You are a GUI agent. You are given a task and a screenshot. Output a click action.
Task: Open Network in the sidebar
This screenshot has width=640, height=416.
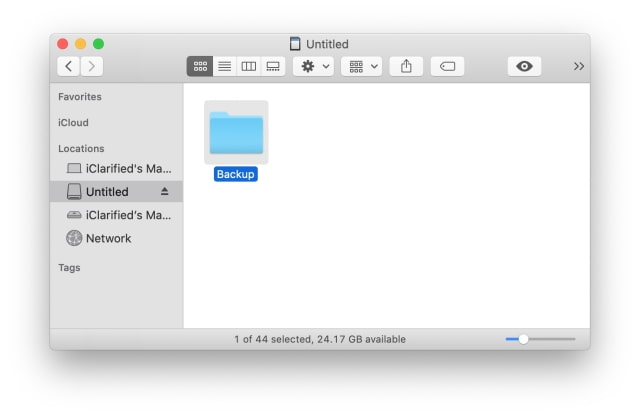point(108,238)
